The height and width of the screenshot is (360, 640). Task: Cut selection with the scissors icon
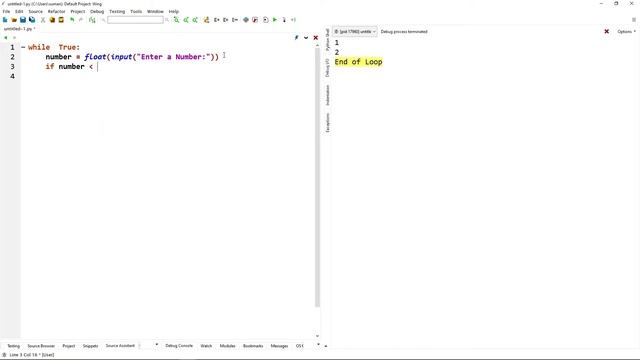tap(43, 20)
